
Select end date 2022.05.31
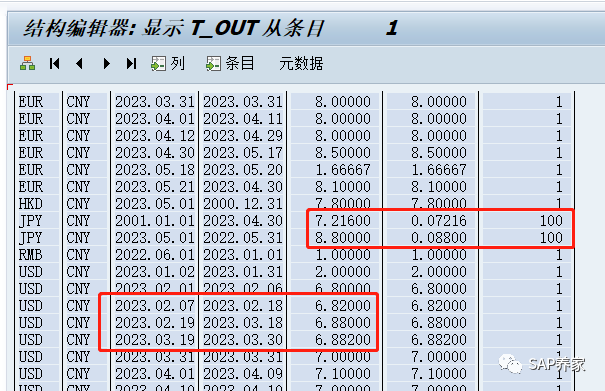click(243, 238)
